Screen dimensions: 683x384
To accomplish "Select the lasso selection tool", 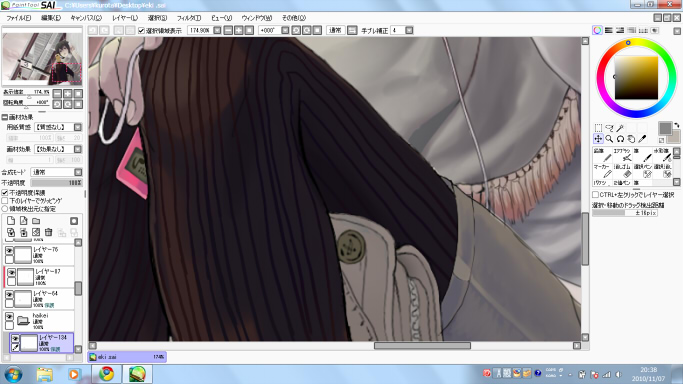I will 609,128.
